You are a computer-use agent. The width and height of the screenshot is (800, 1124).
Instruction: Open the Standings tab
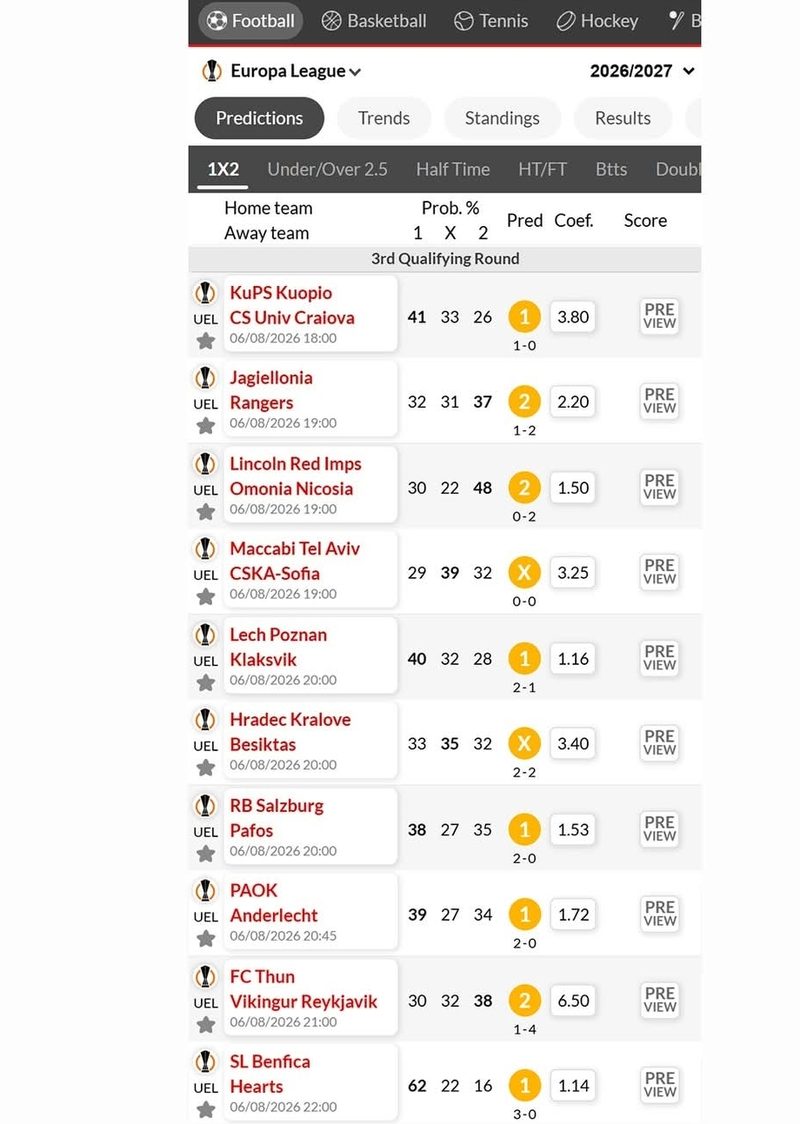pyautogui.click(x=502, y=118)
